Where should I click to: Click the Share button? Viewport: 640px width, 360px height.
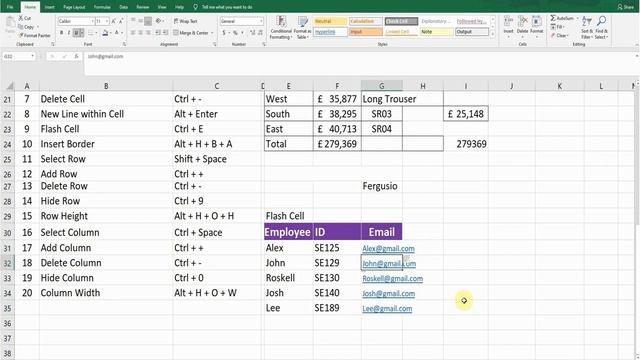[626, 7]
